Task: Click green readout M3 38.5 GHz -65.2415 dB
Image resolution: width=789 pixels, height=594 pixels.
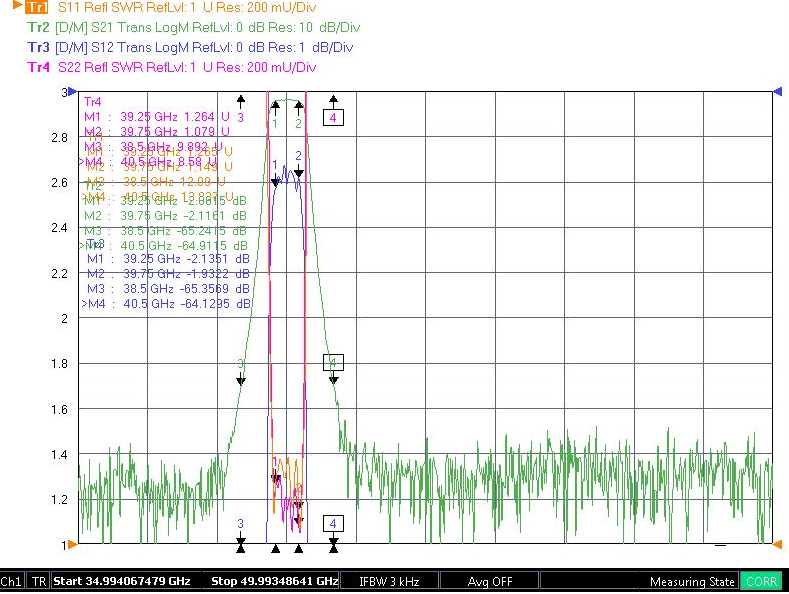Action: [165, 231]
